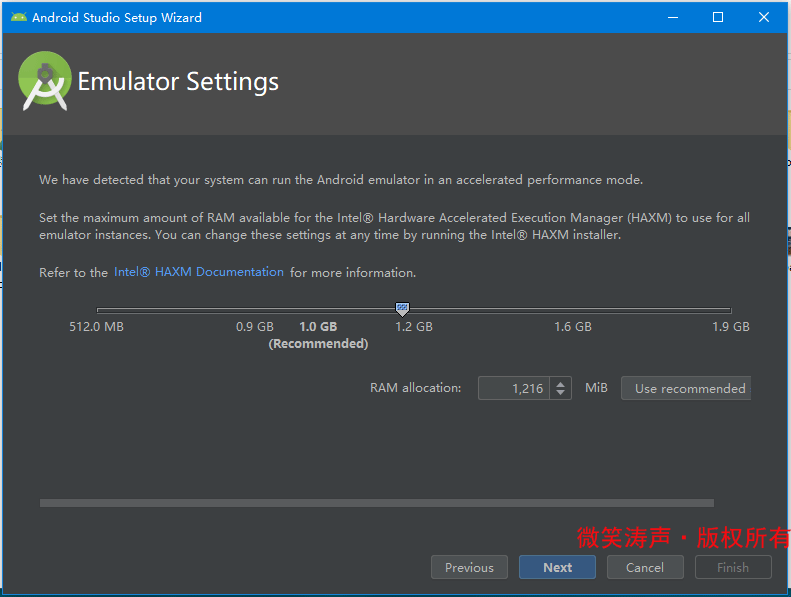This screenshot has height=597, width=791.
Task: Open the Intel HAXM Documentation link
Action: pyautogui.click(x=199, y=272)
